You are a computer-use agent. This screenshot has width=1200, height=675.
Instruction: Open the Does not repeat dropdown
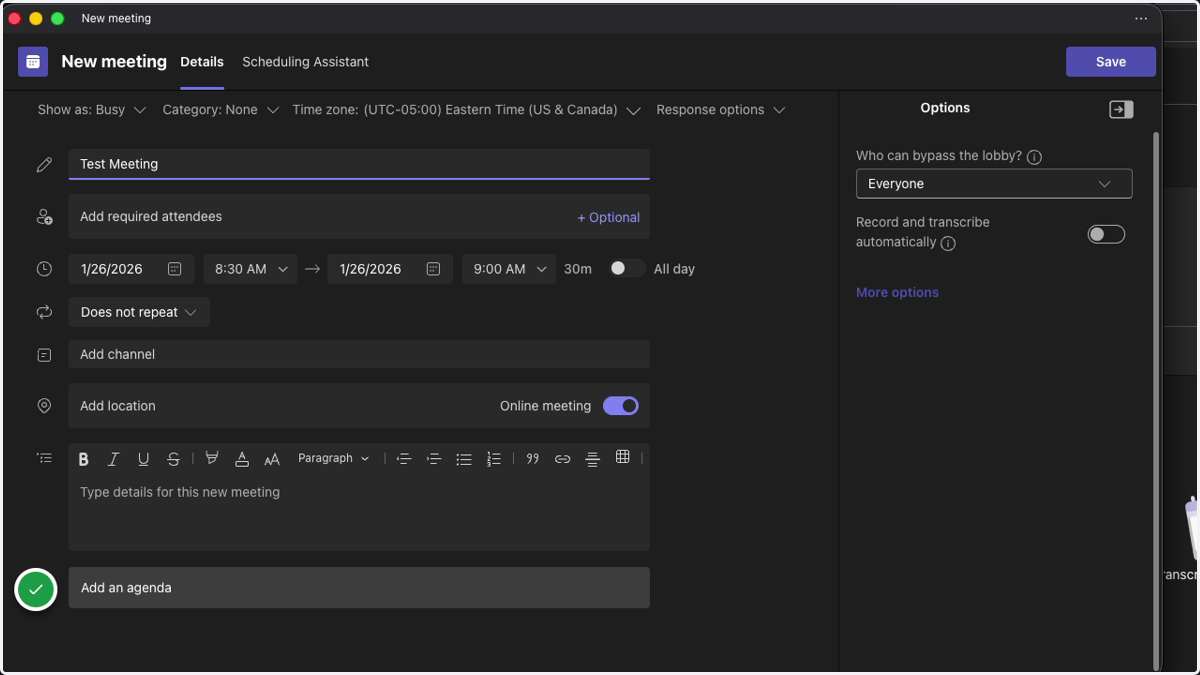coord(139,312)
